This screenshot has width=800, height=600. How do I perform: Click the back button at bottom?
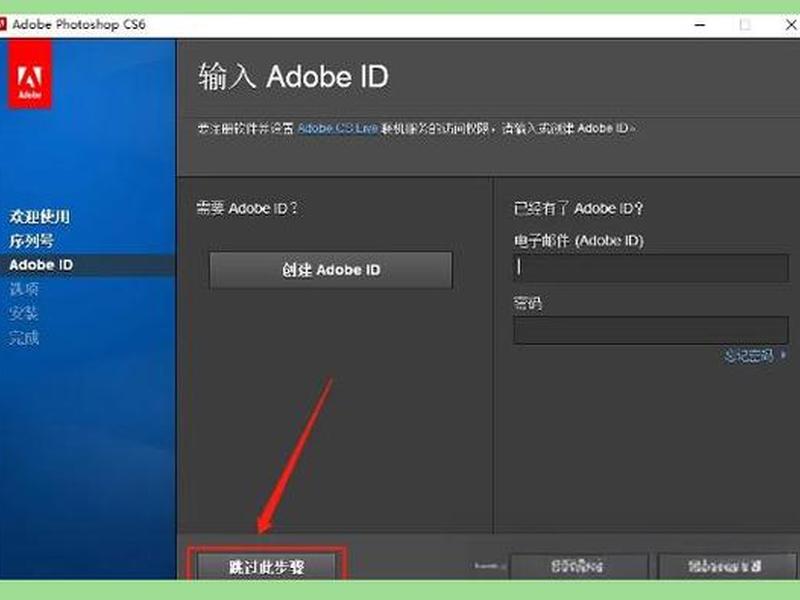(579, 566)
